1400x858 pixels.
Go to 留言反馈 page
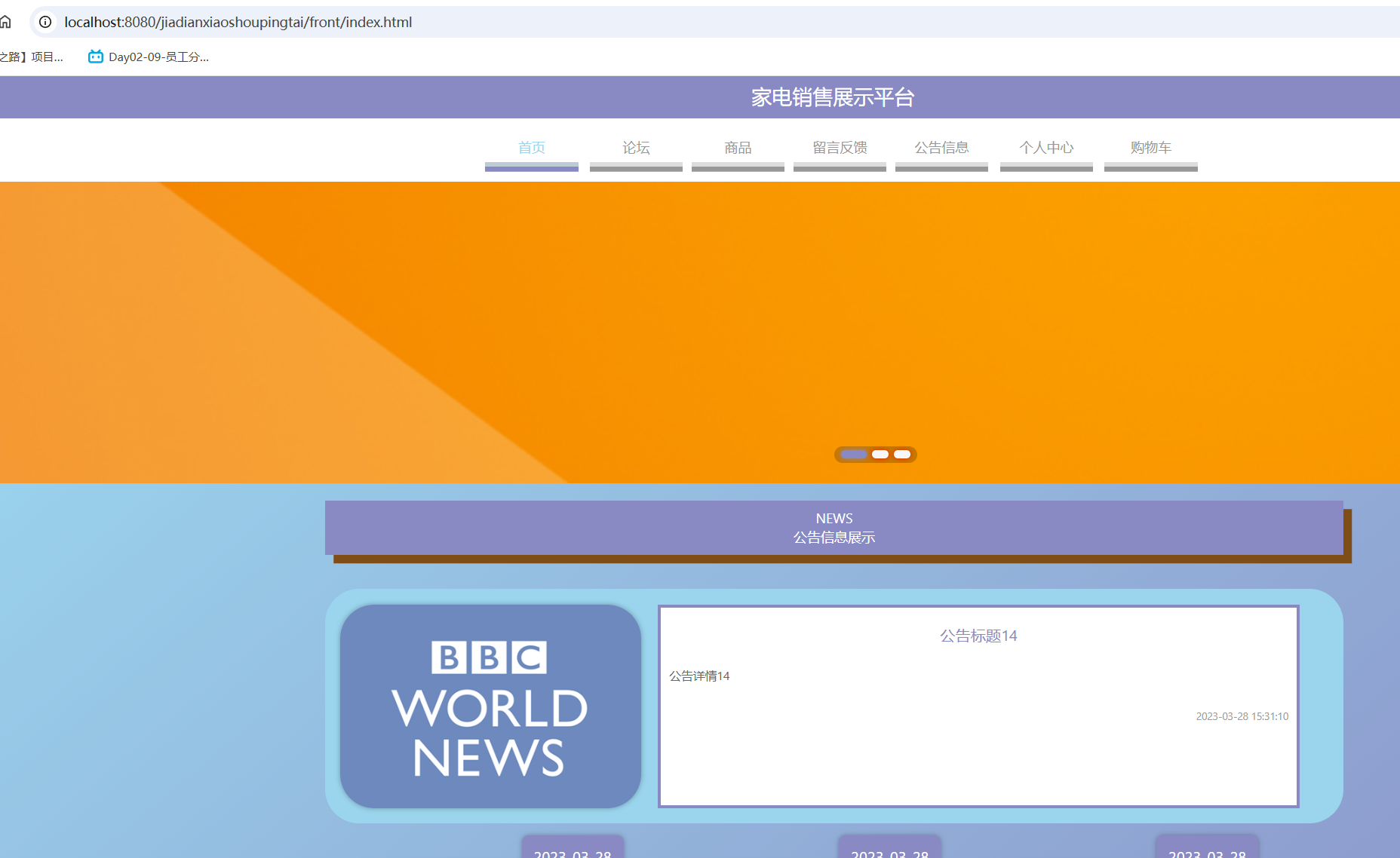pyautogui.click(x=840, y=149)
